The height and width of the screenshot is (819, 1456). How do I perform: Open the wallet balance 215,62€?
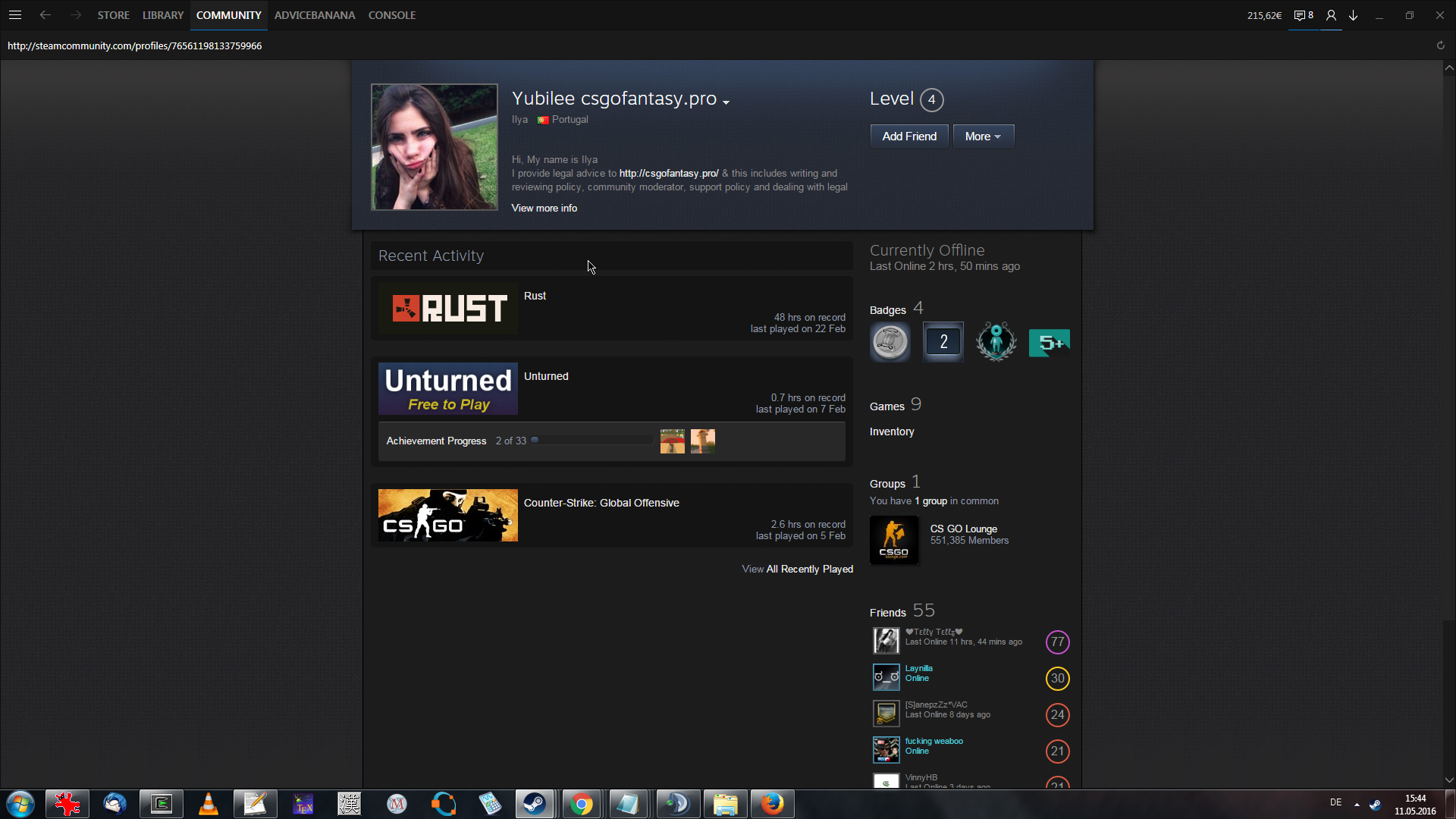[1263, 15]
